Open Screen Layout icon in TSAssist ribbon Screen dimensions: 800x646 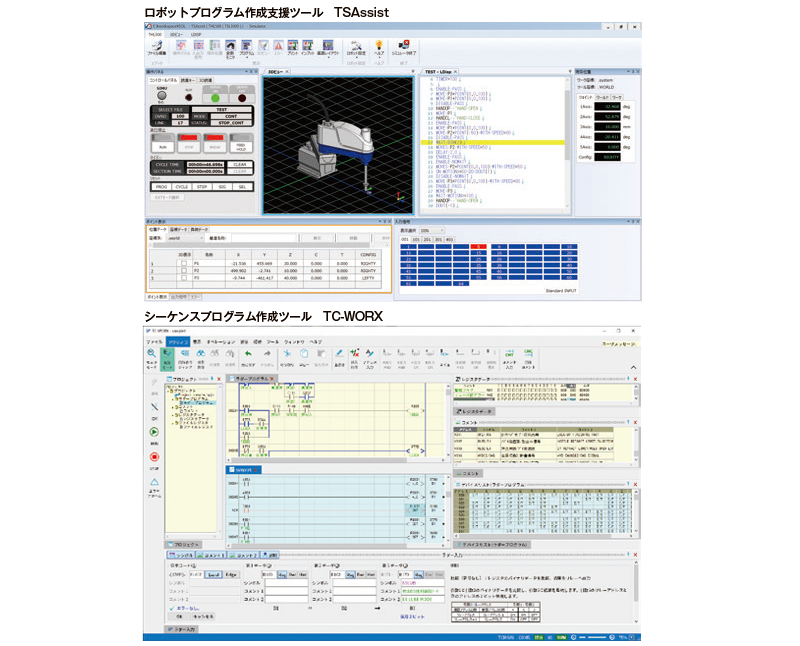click(x=328, y=47)
